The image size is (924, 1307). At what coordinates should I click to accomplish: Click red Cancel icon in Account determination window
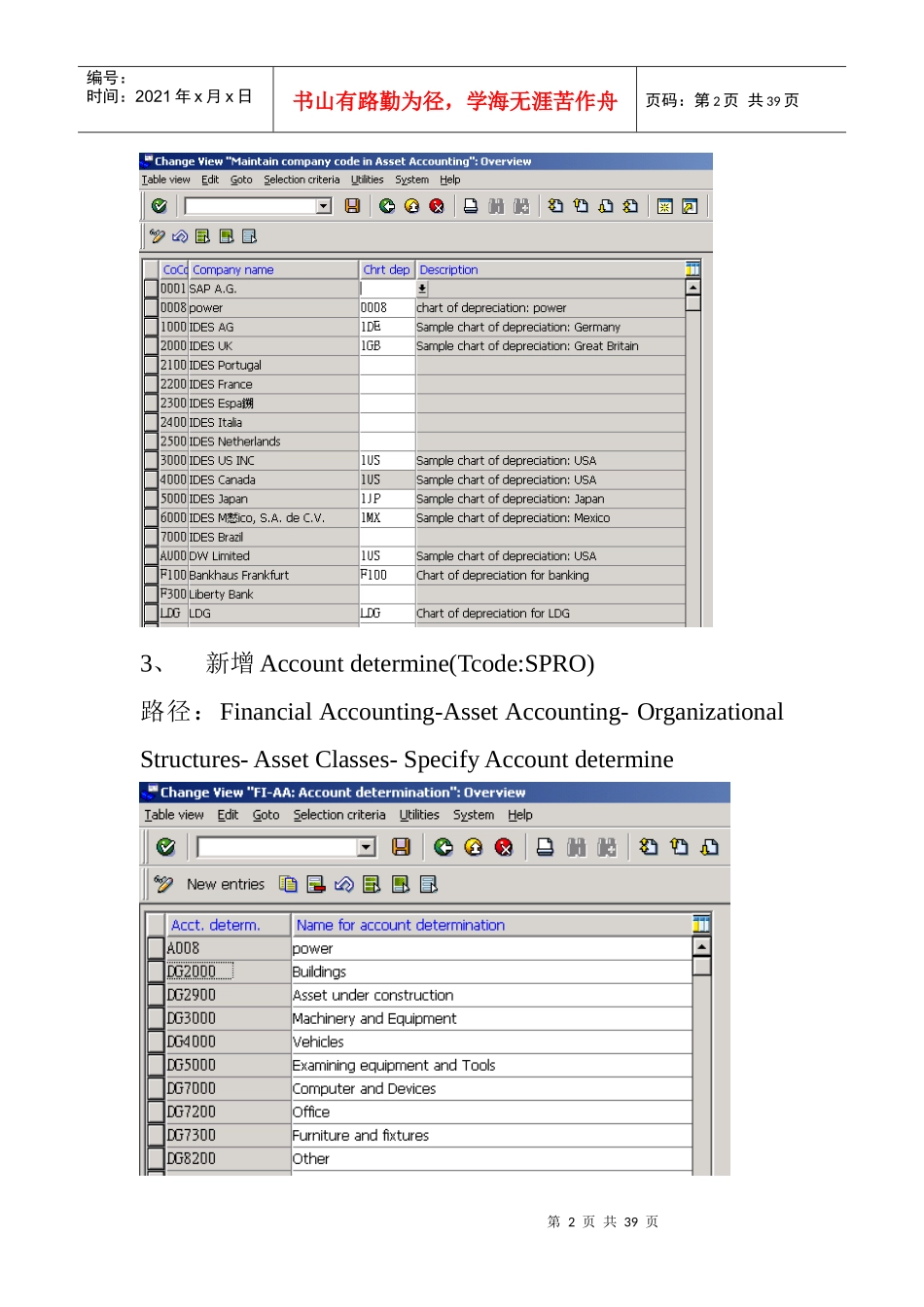[504, 847]
